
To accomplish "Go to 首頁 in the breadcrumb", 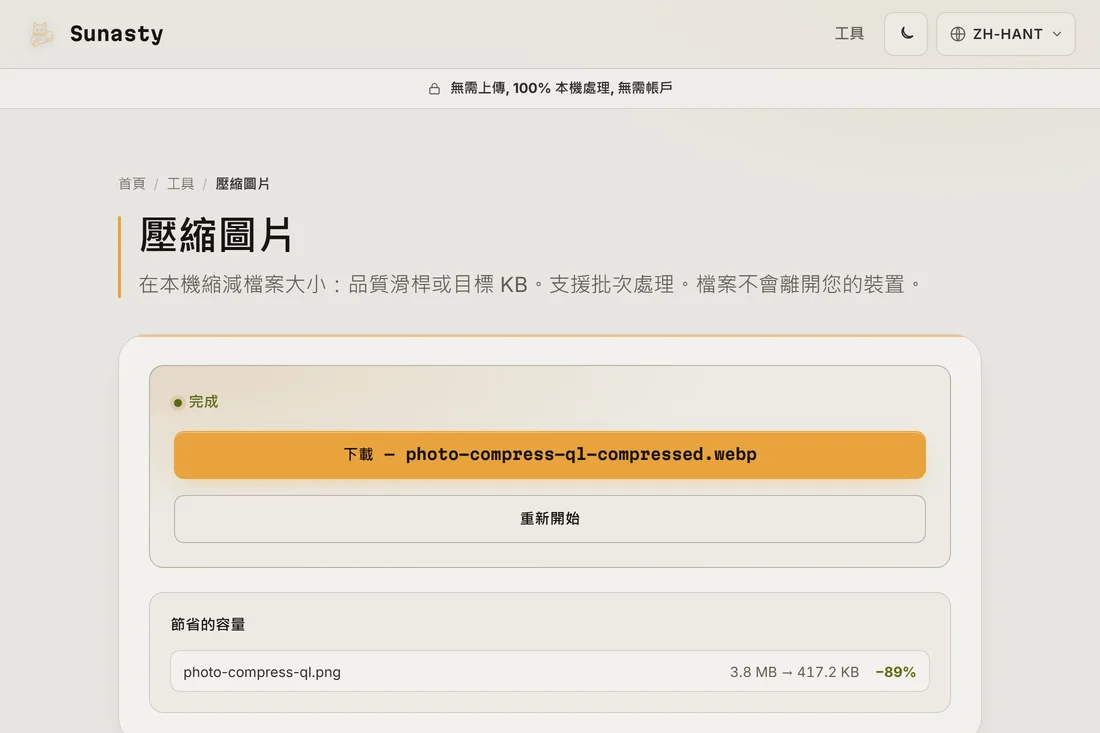I will (131, 184).
